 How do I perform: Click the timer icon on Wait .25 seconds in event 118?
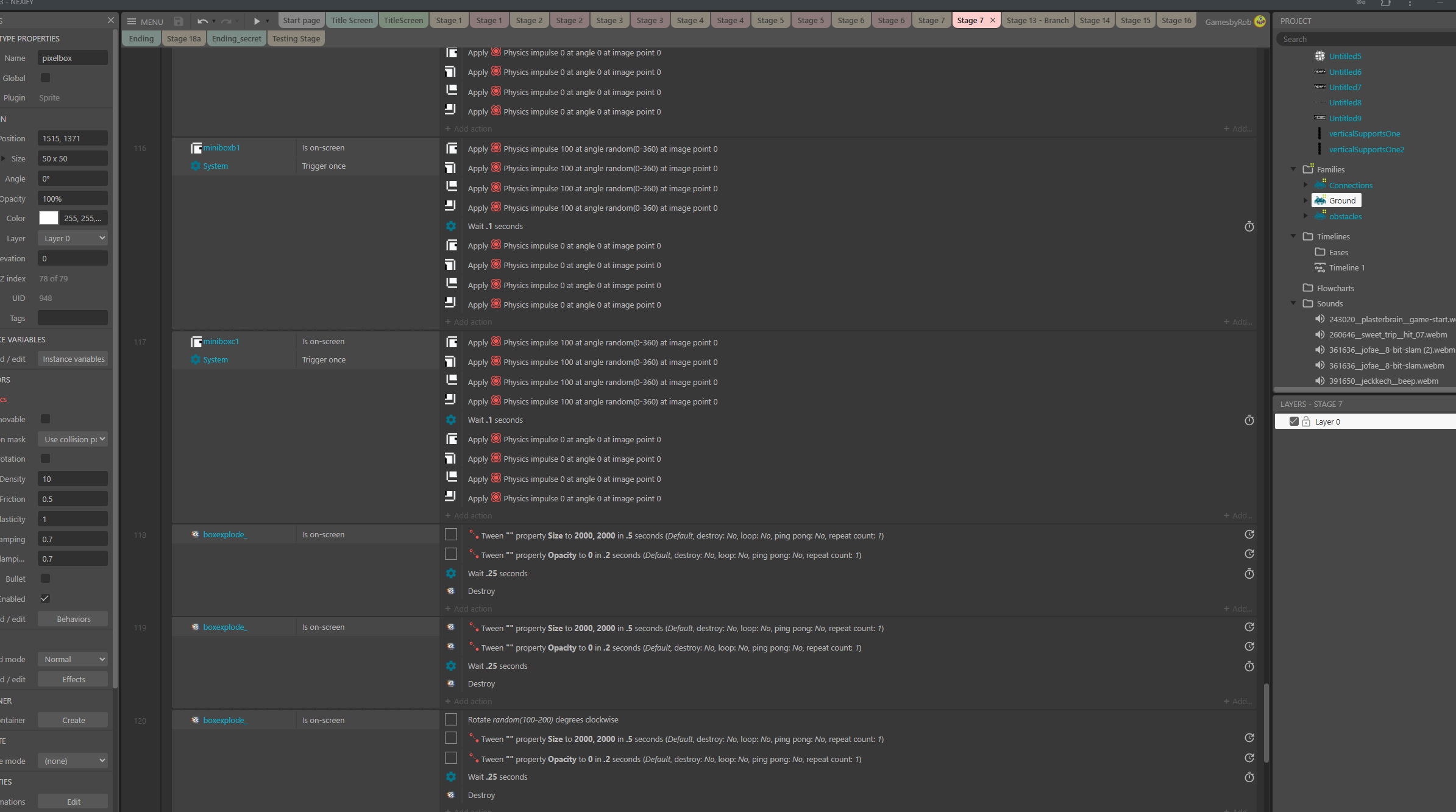(1249, 574)
